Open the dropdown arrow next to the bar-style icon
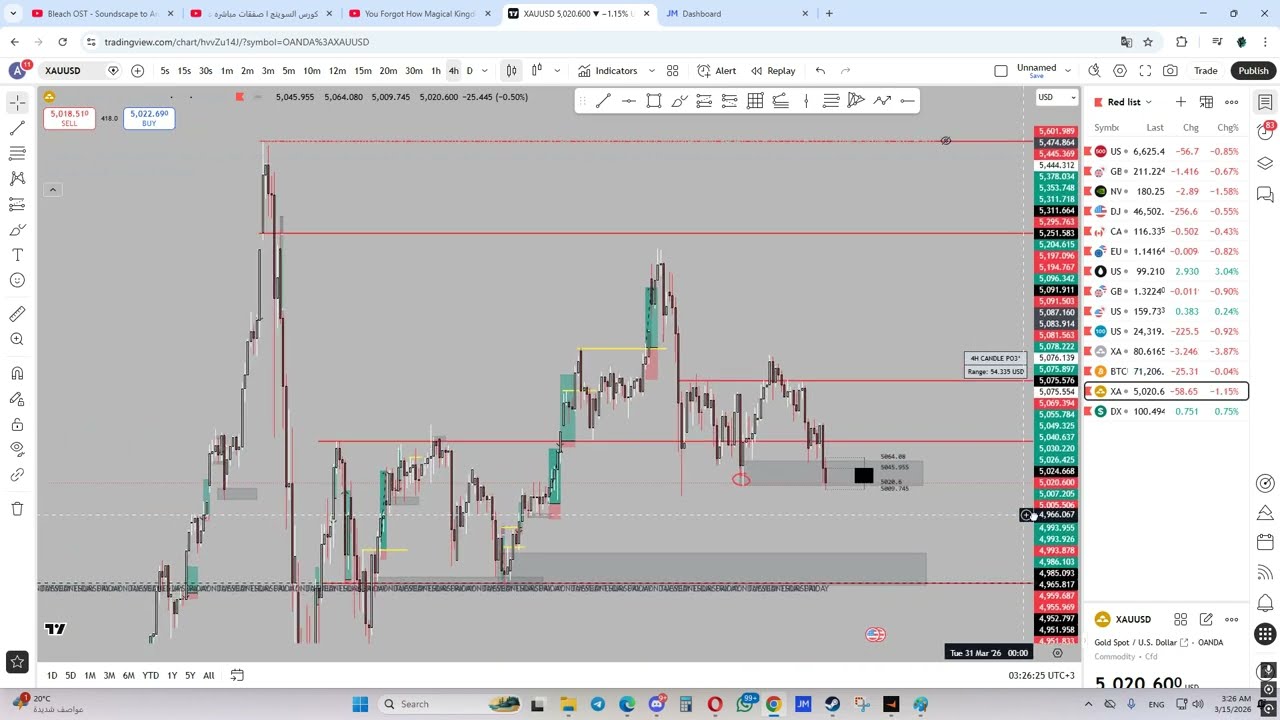 (x=557, y=71)
